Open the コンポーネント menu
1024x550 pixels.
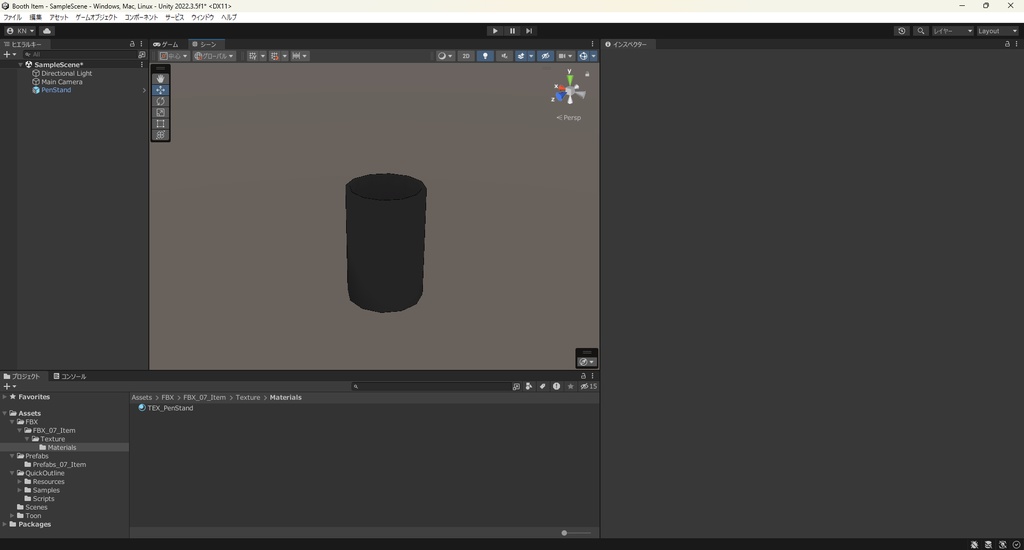(141, 17)
